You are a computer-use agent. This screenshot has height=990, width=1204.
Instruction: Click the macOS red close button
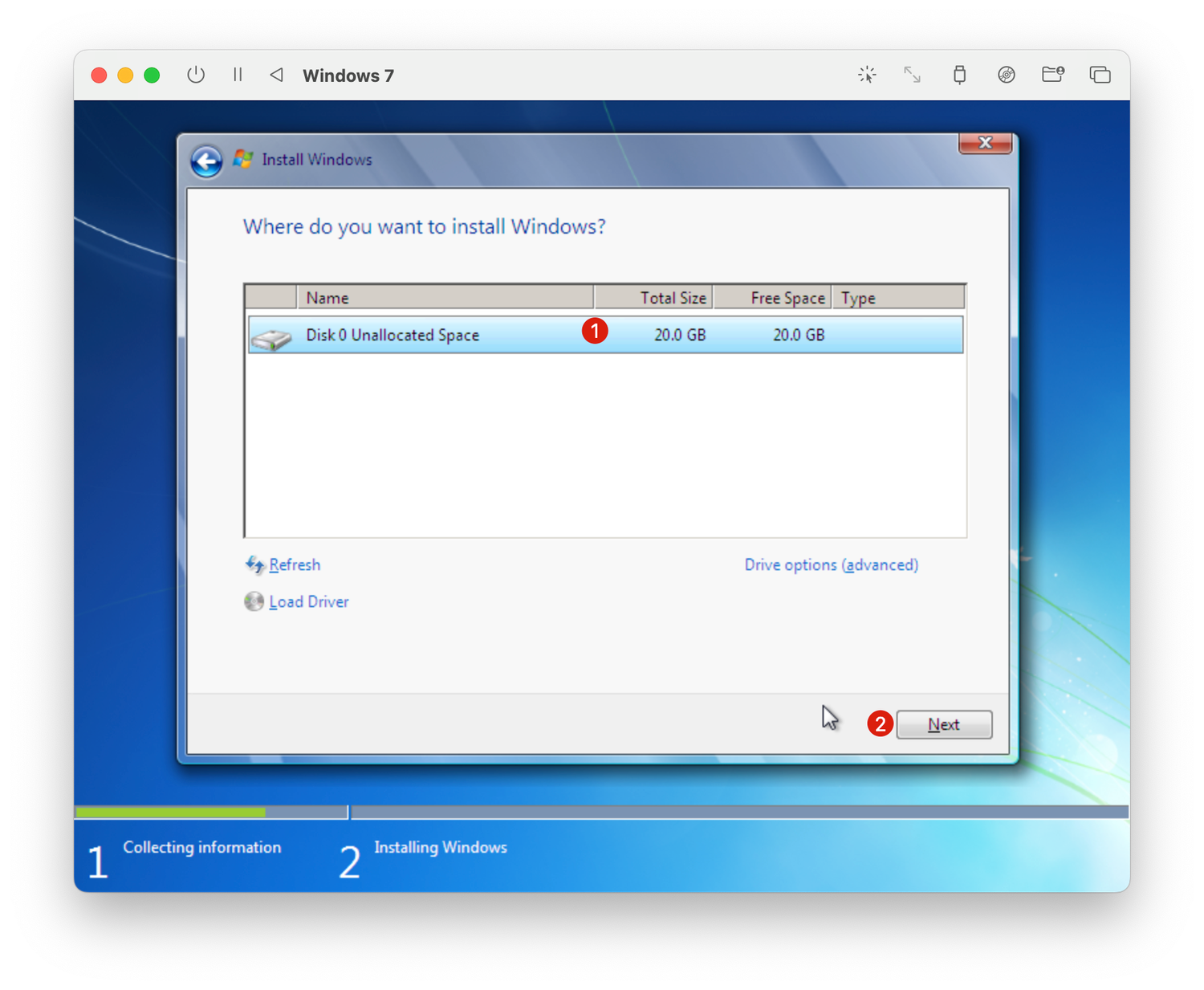point(99,75)
